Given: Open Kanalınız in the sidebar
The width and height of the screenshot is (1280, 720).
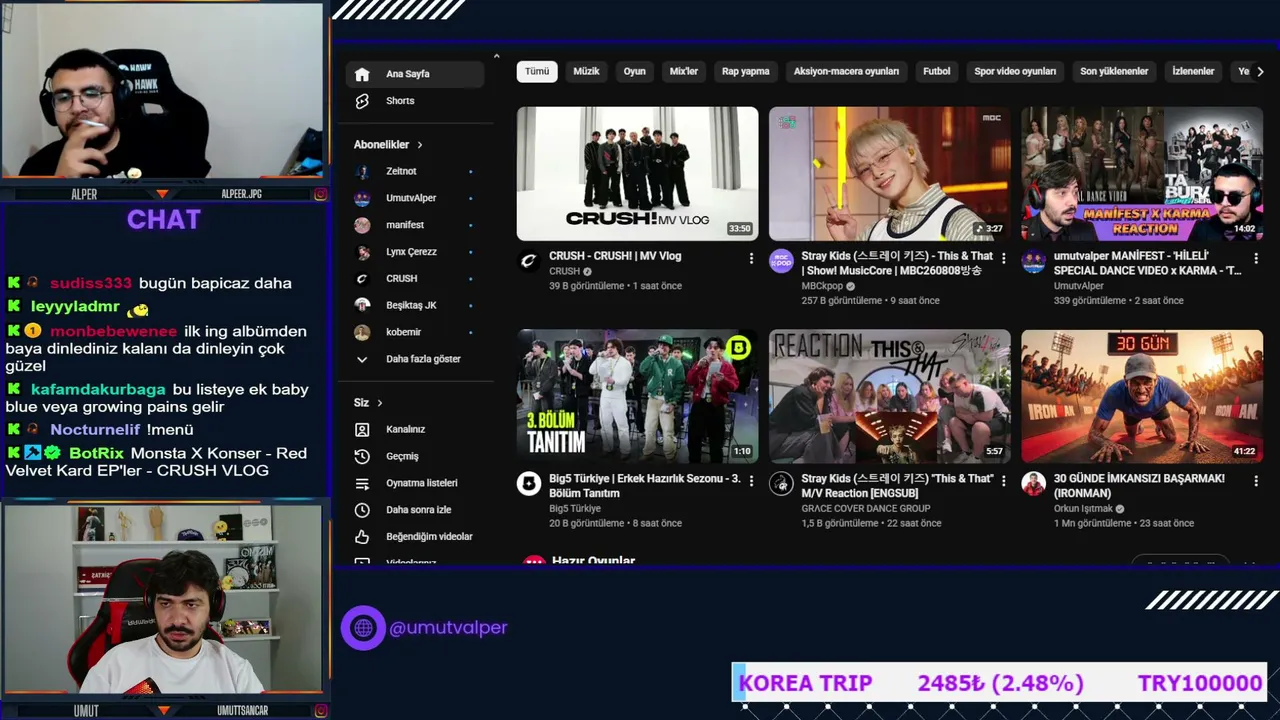Looking at the screenshot, I should tap(415, 429).
